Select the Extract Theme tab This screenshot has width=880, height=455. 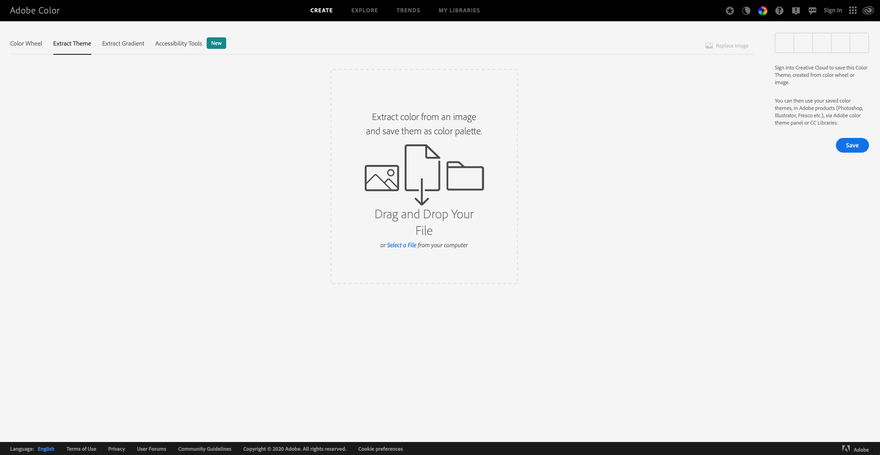click(72, 43)
